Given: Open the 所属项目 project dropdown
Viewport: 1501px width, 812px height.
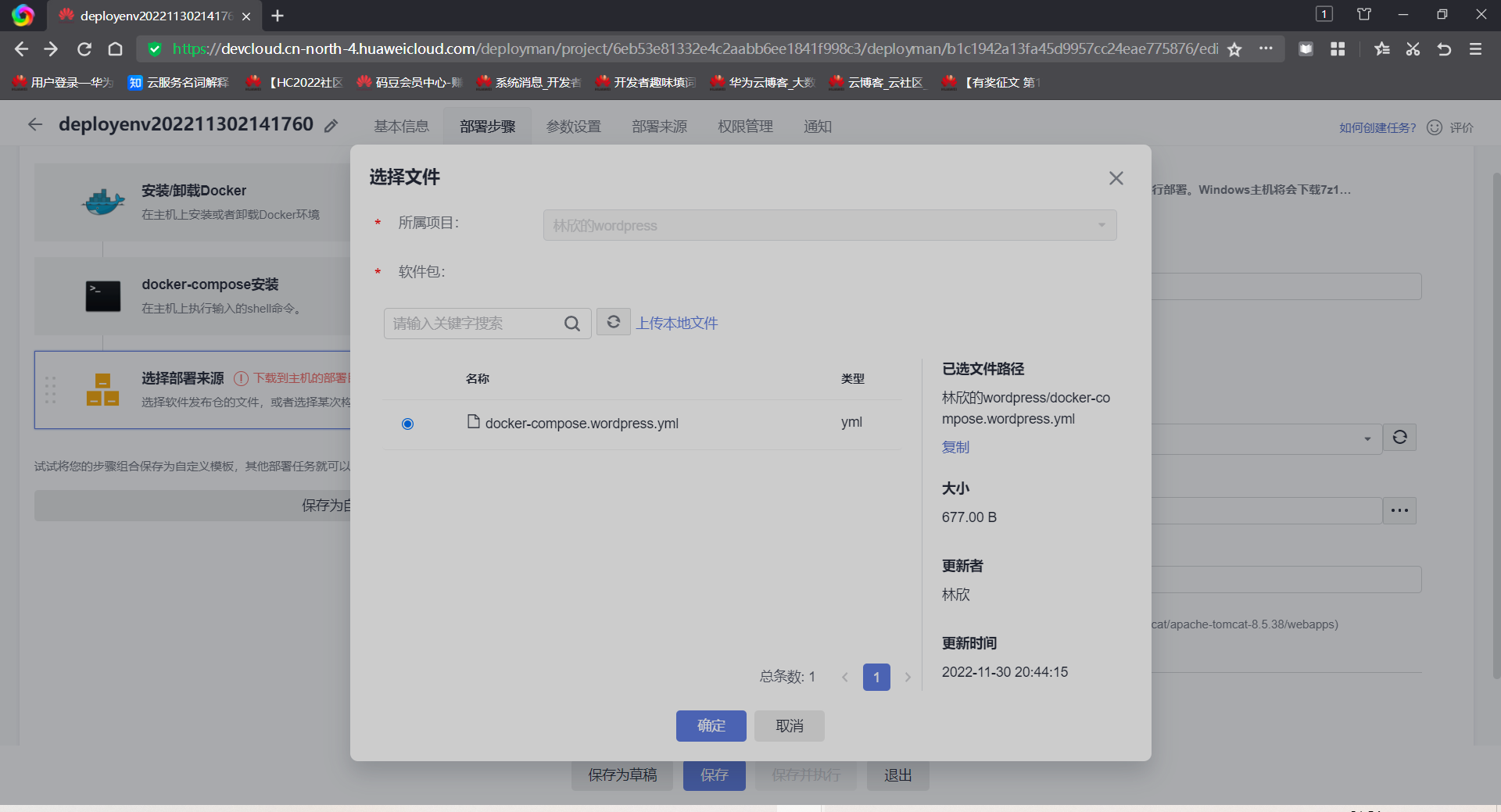Looking at the screenshot, I should (x=829, y=225).
